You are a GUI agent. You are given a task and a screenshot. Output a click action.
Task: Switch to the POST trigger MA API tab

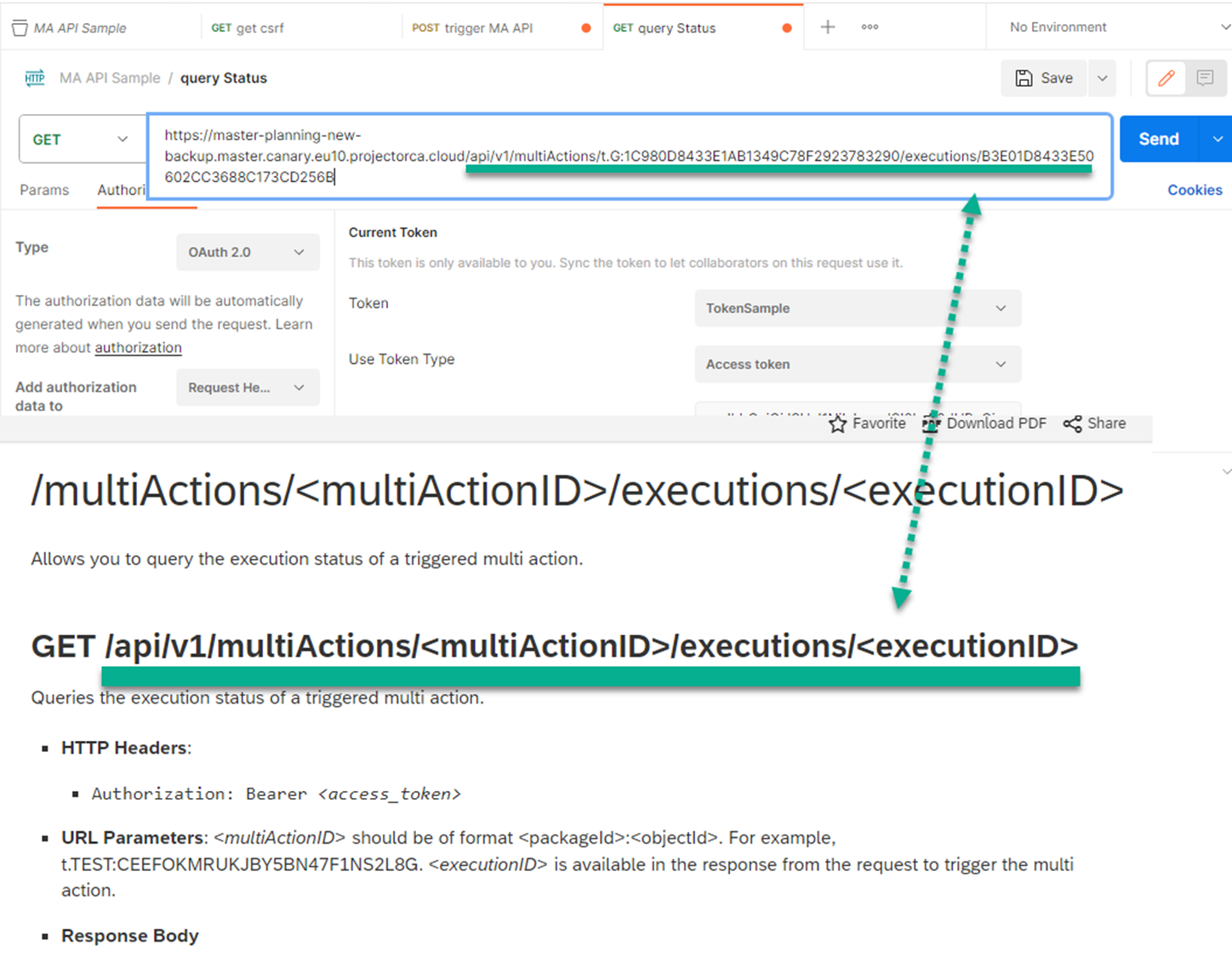tap(473, 28)
